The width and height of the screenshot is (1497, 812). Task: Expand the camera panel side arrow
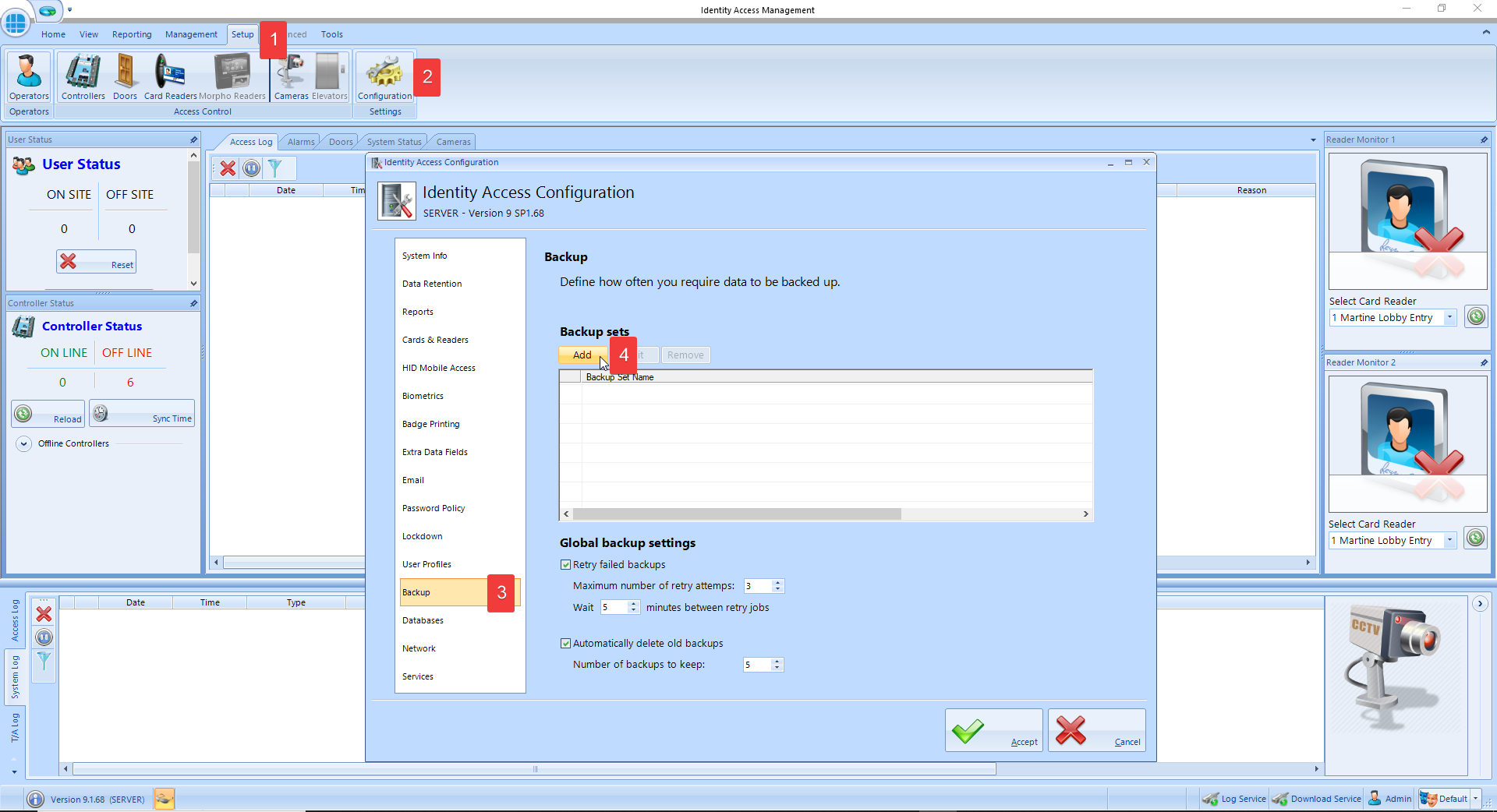click(x=1480, y=604)
